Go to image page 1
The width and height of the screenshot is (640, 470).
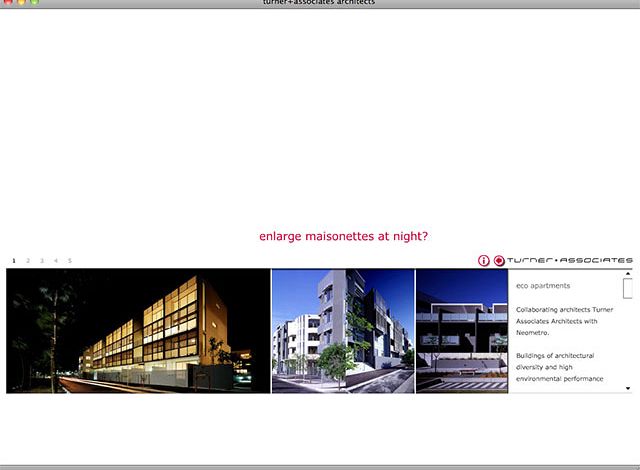pyautogui.click(x=14, y=260)
